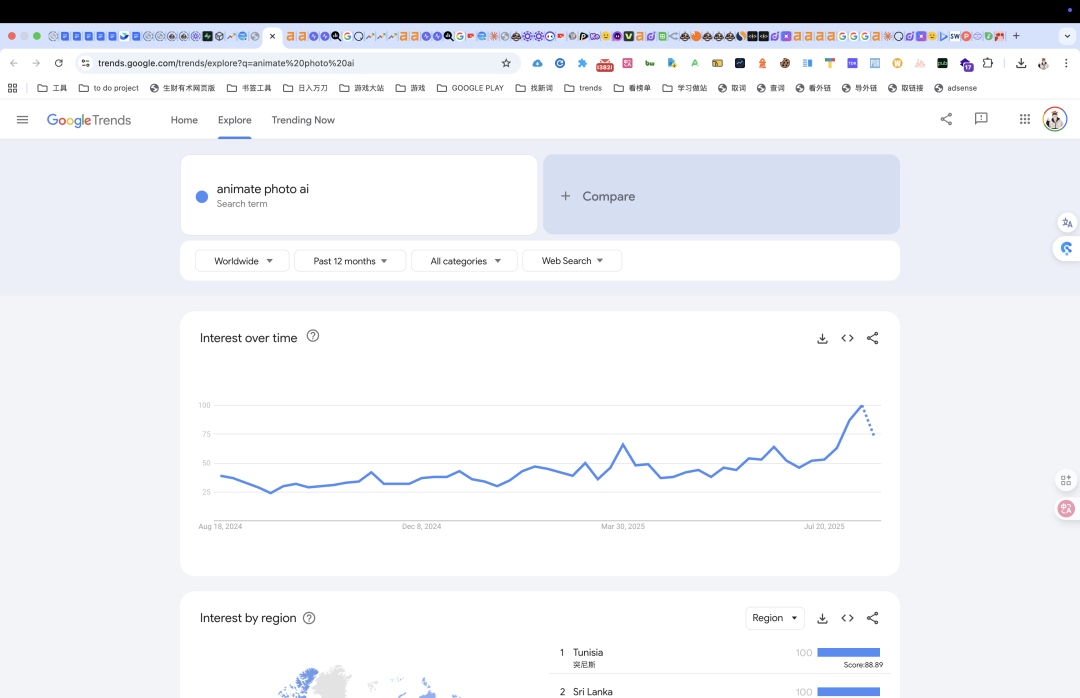Open the 'adsense' bookmark
Screen dimensions: 1080x698
tap(955, 88)
